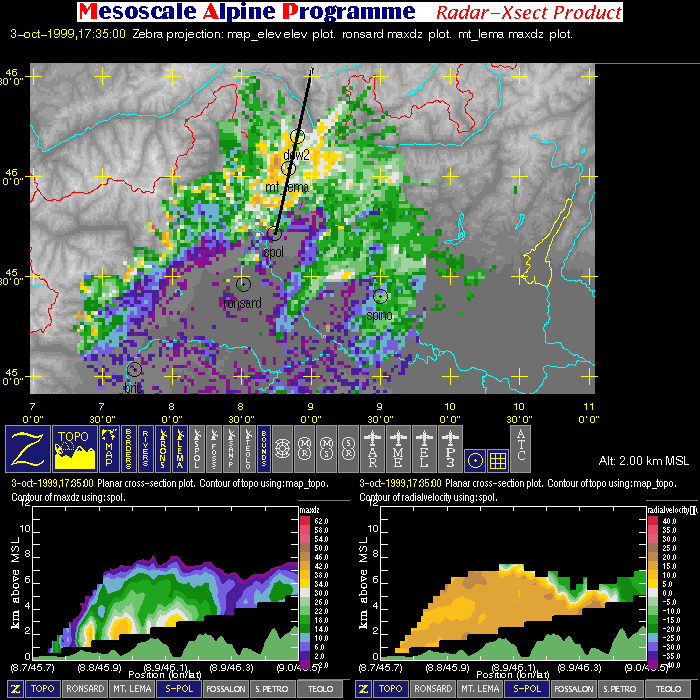Screen dimensions: 700x700
Task: Select S-POL under the right cross-section
Action: pos(527,689)
